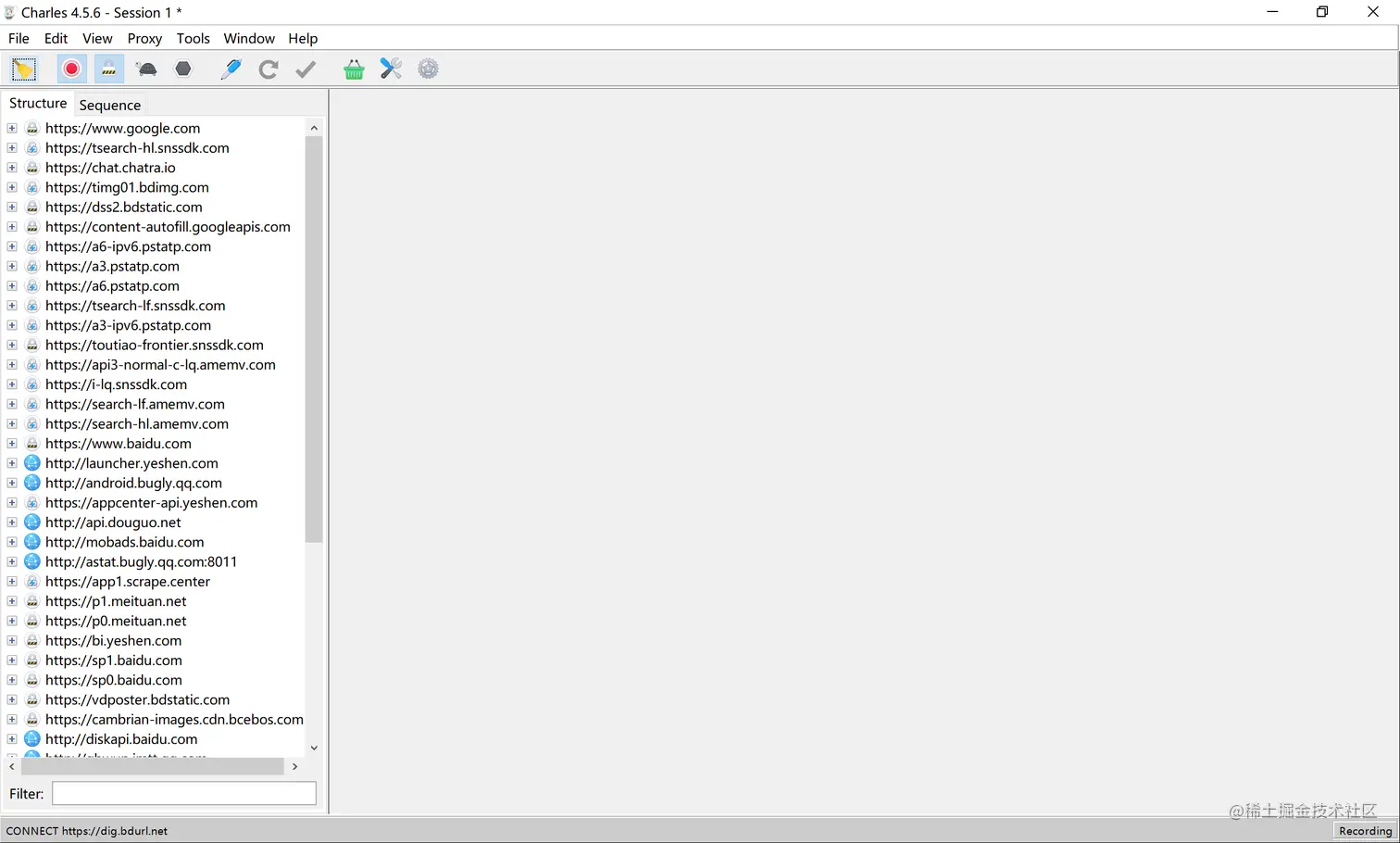This screenshot has width=1400, height=843.
Task: Click the compose pen icon
Action: coord(231,69)
